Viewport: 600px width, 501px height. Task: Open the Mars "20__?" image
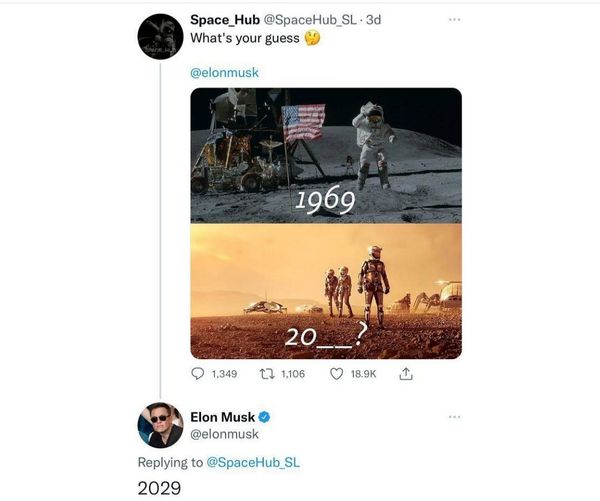click(326, 290)
